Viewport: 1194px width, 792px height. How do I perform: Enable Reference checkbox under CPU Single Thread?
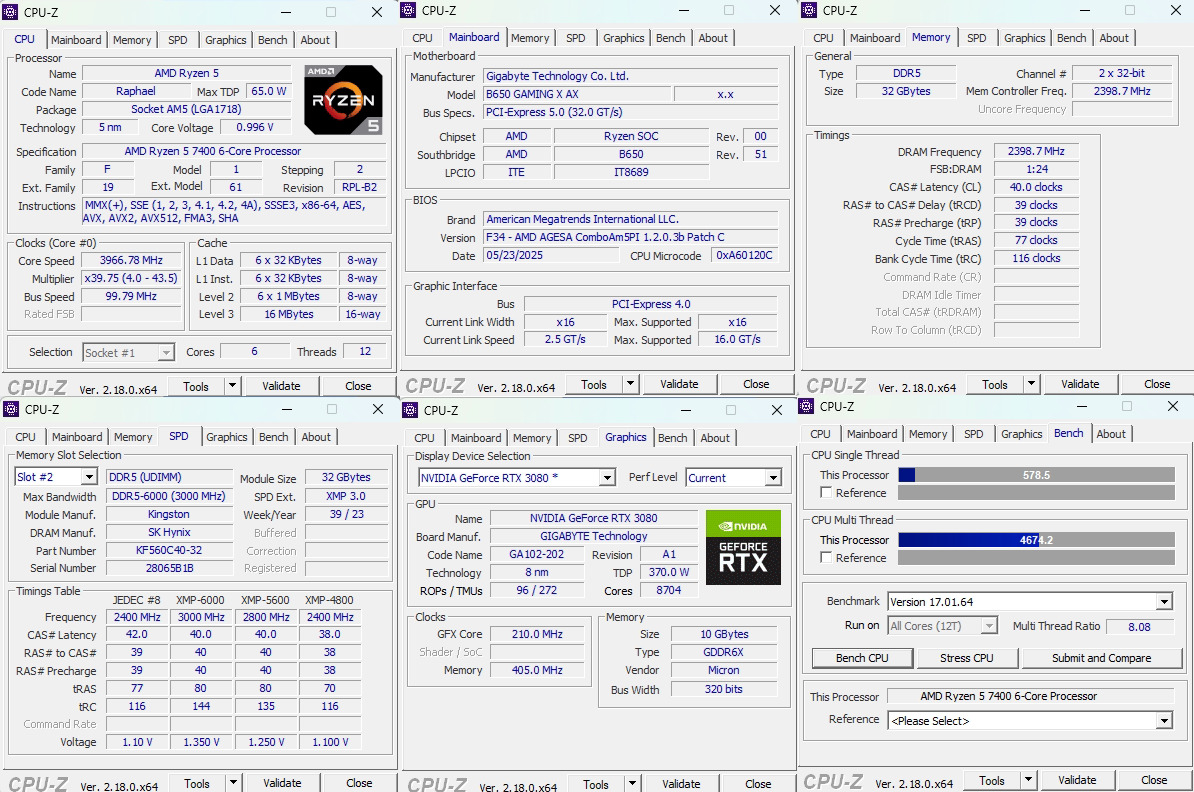[x=825, y=493]
